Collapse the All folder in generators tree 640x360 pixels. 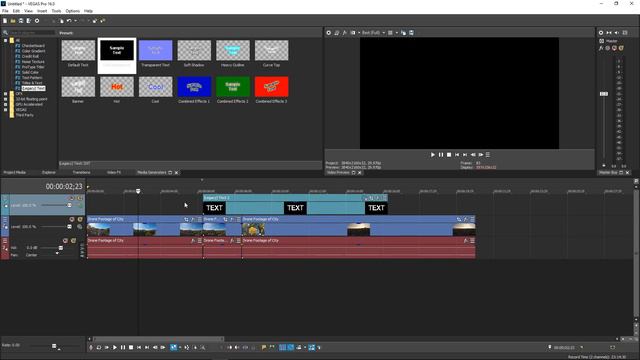pyautogui.click(x=6, y=40)
